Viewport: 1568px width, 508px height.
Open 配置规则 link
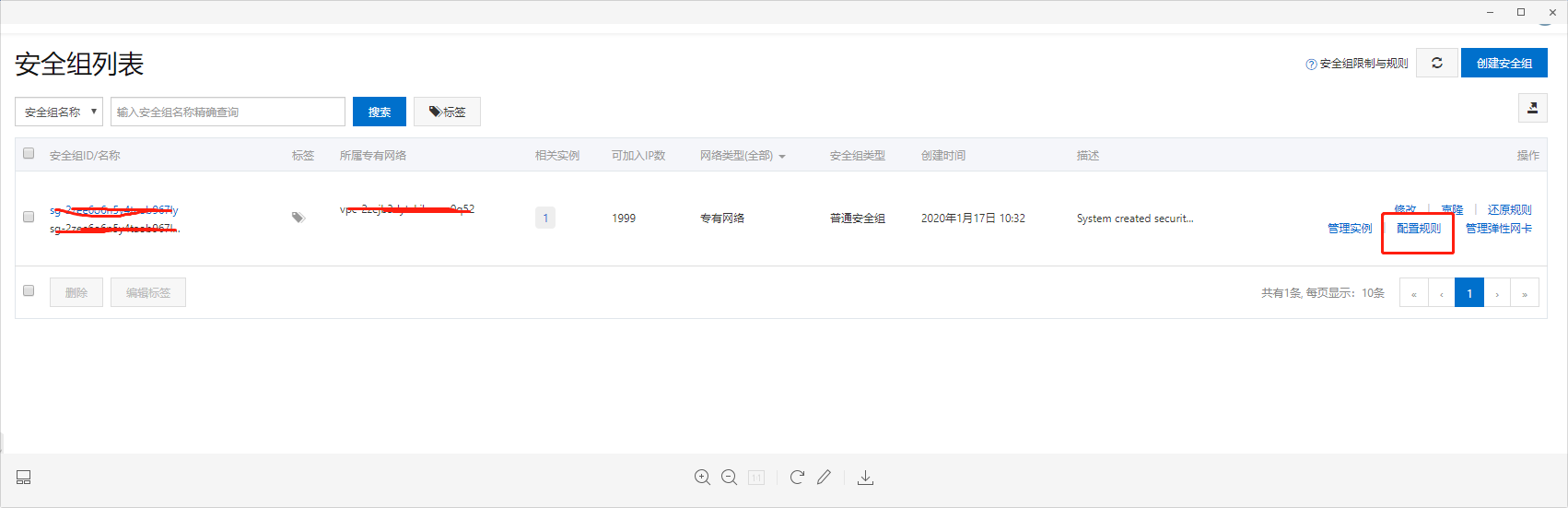click(x=1419, y=229)
